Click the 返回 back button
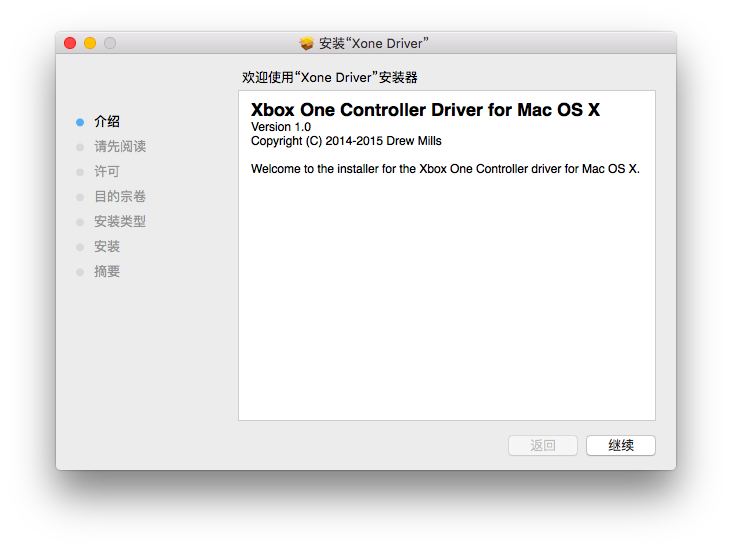The width and height of the screenshot is (732, 550). 543,445
